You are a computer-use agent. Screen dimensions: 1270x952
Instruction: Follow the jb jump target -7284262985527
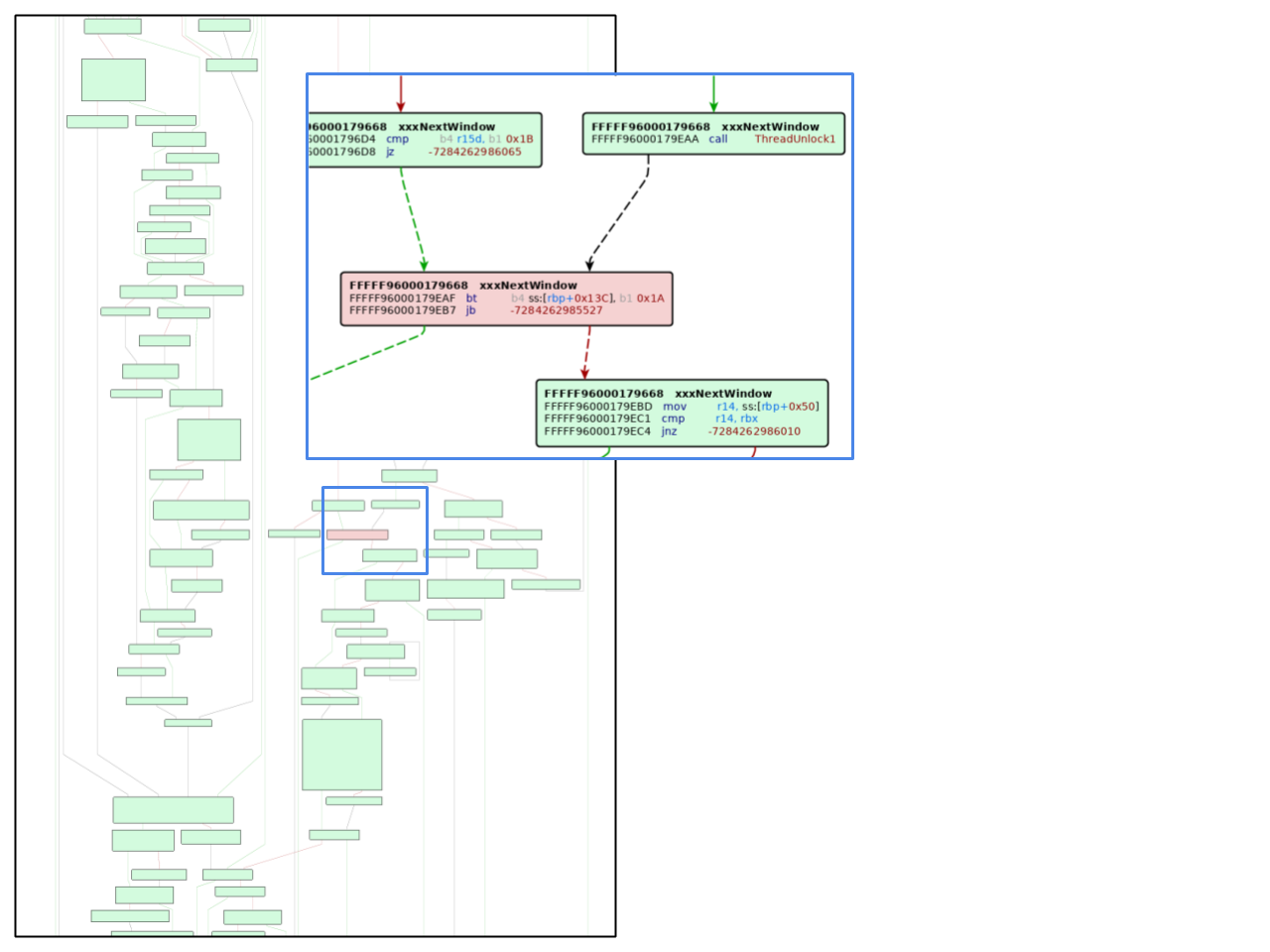click(556, 310)
